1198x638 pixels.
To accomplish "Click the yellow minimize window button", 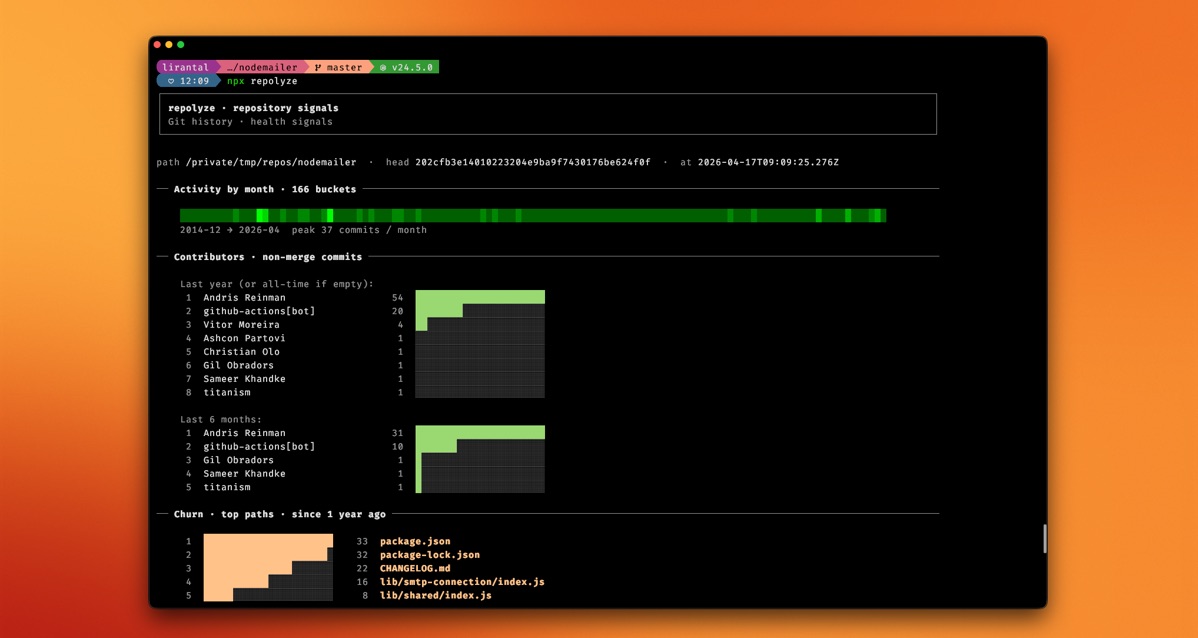I will [x=169, y=45].
